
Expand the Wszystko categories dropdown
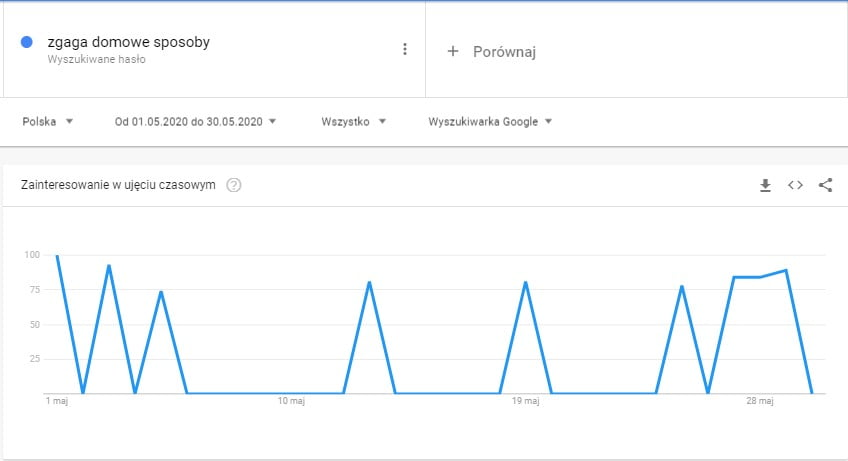pyautogui.click(x=354, y=122)
